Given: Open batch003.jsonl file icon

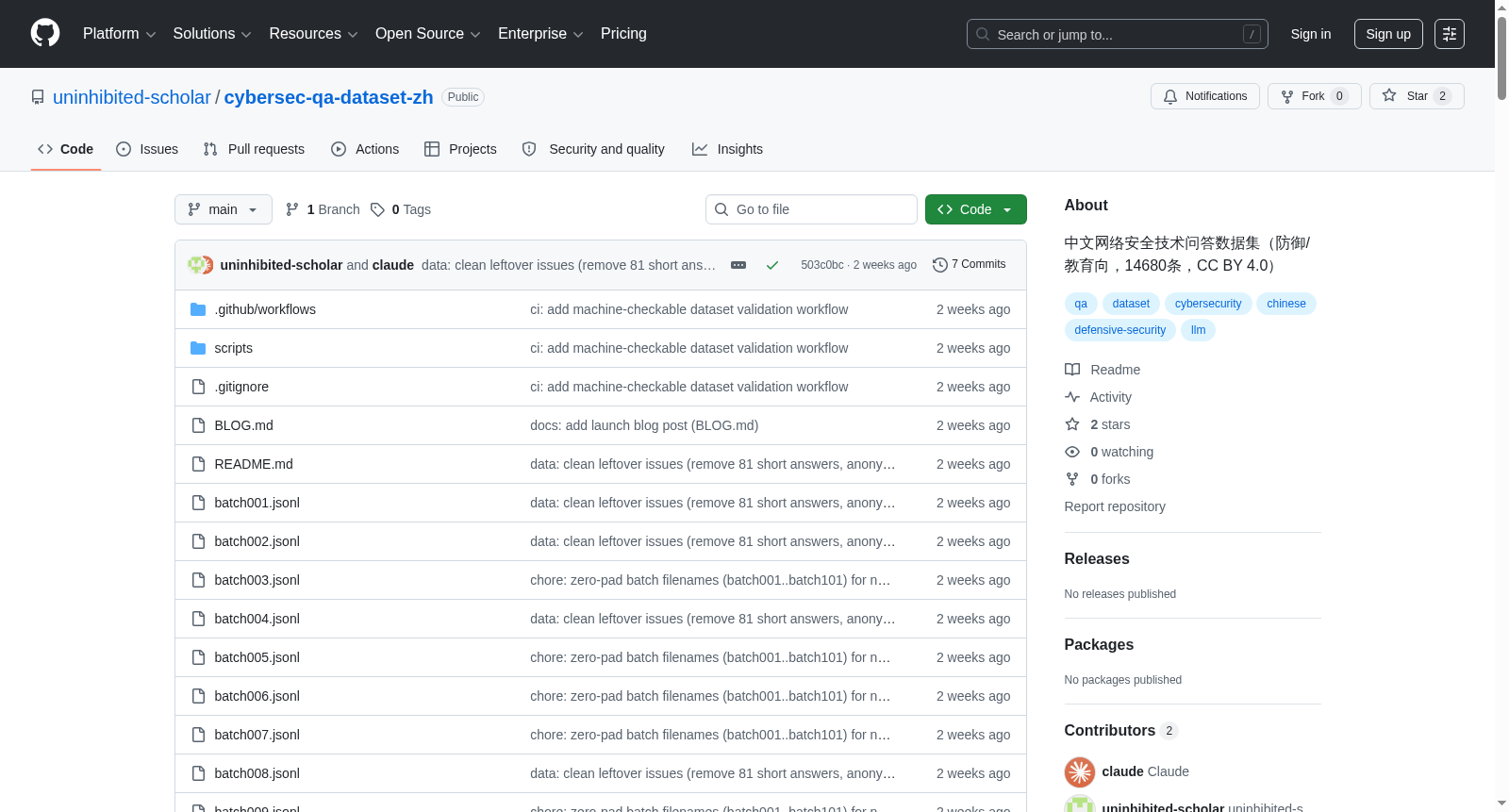Looking at the screenshot, I should point(198,580).
